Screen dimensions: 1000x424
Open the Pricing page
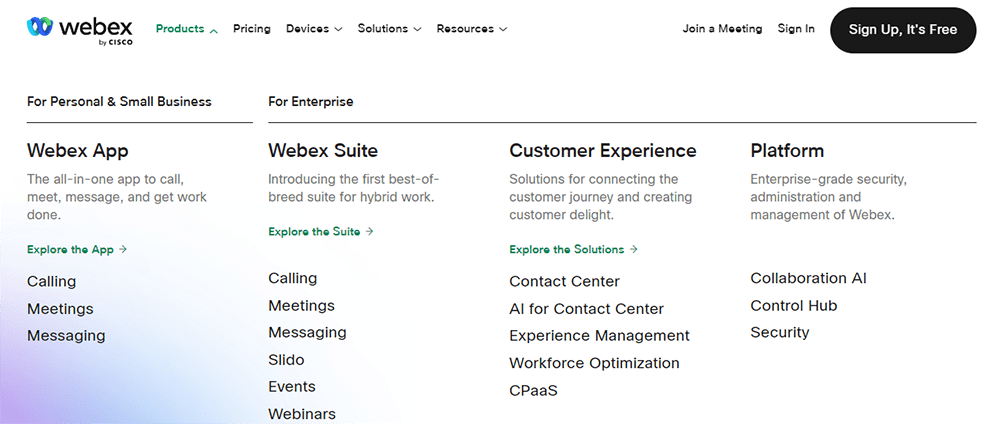click(x=251, y=29)
